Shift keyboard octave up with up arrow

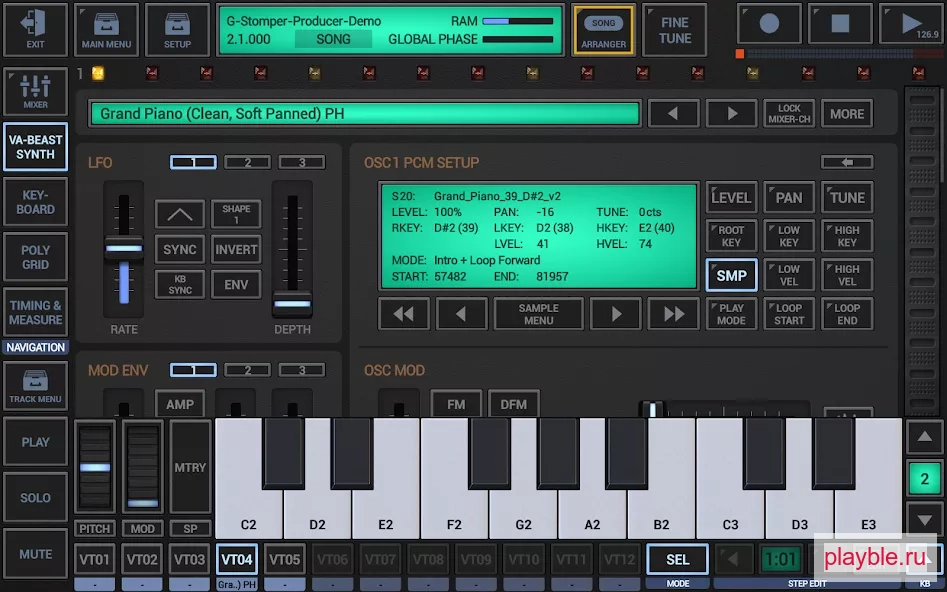point(924,437)
